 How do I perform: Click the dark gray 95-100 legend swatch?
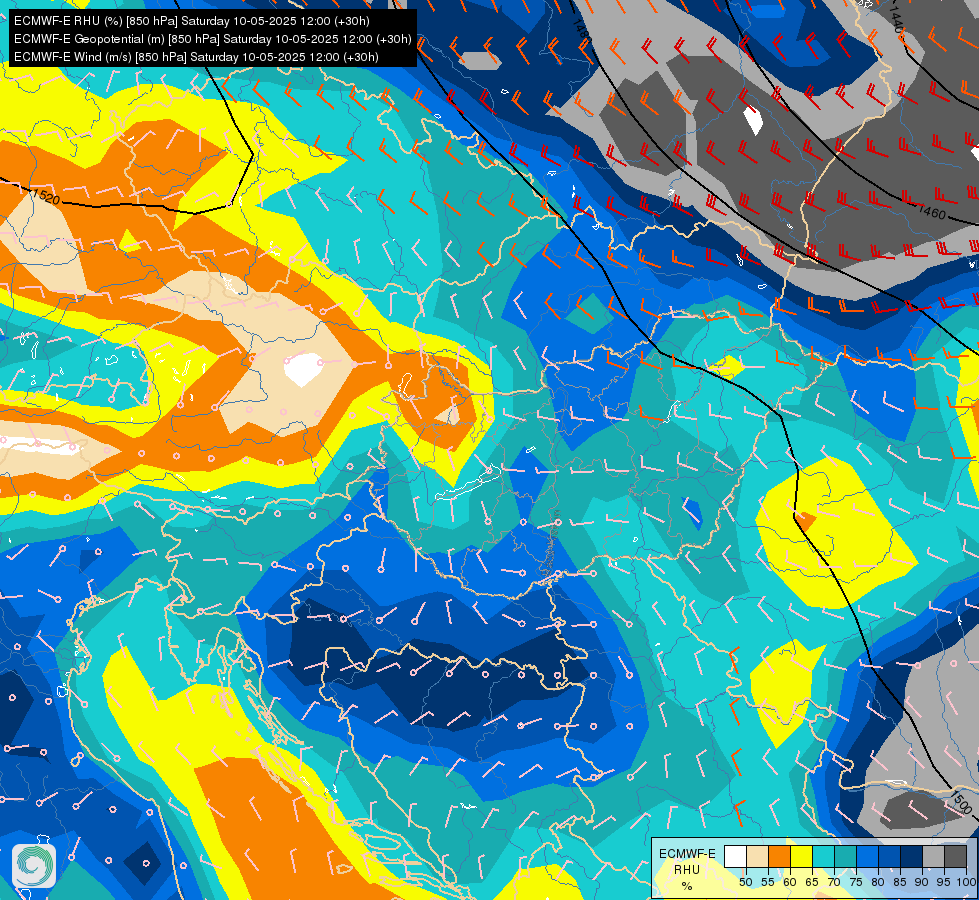click(955, 856)
